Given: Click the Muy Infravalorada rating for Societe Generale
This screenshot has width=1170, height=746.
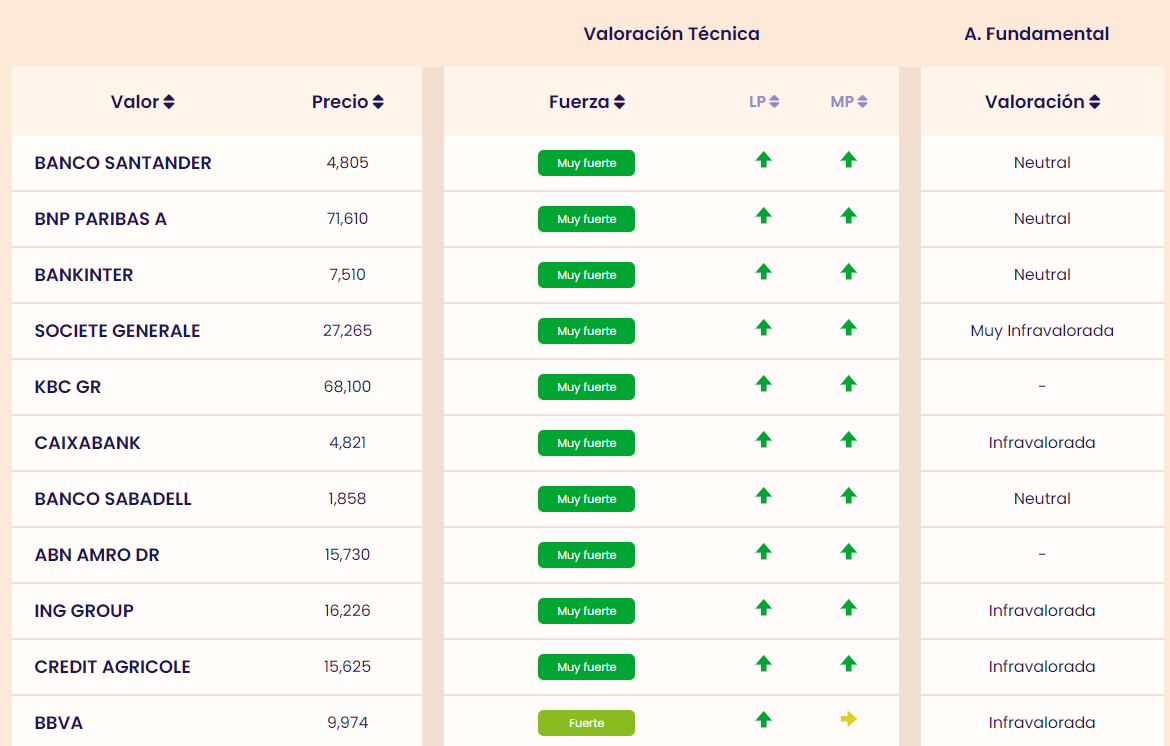Looking at the screenshot, I should 1042,331.
